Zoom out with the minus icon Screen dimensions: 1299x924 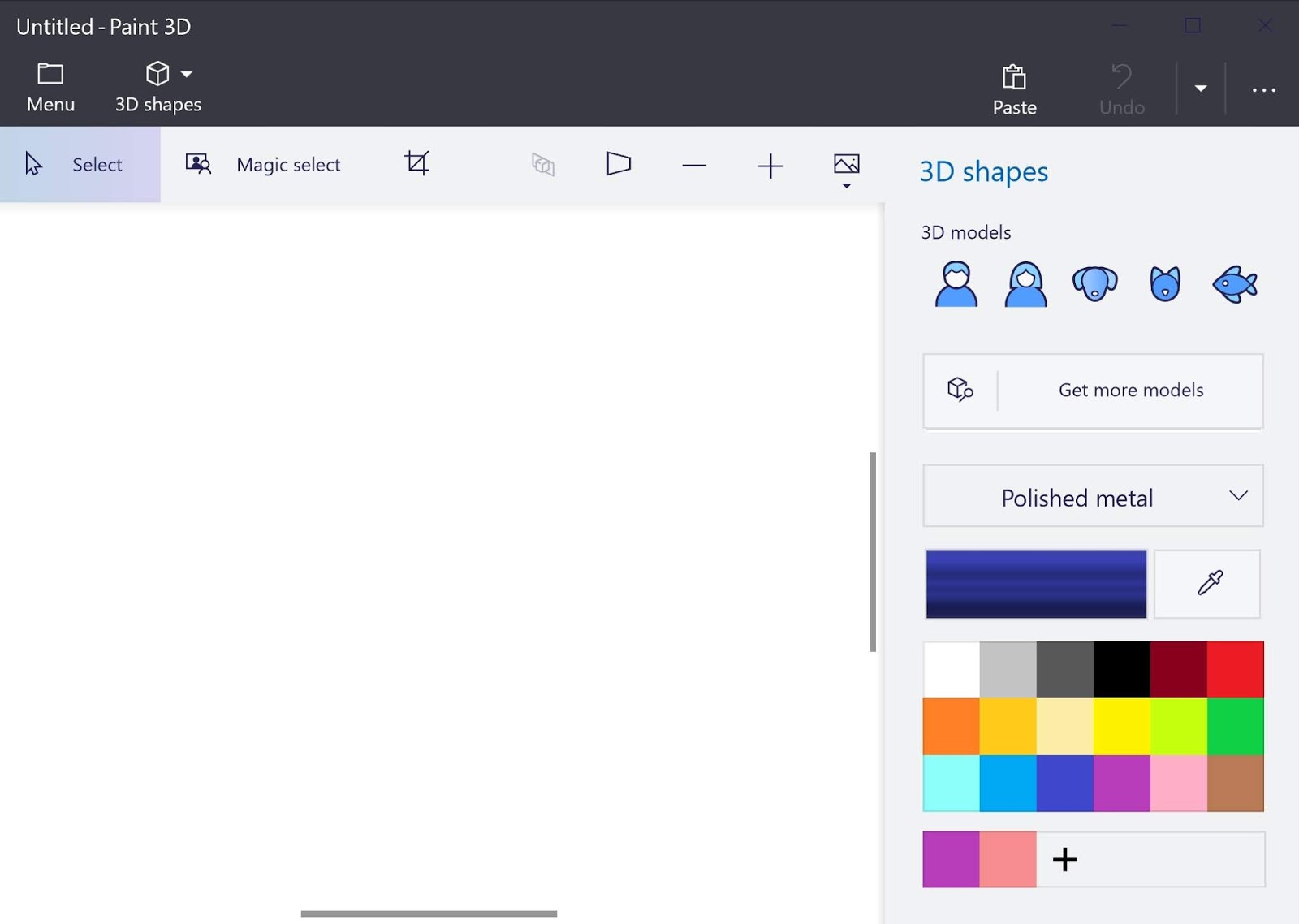coord(694,166)
